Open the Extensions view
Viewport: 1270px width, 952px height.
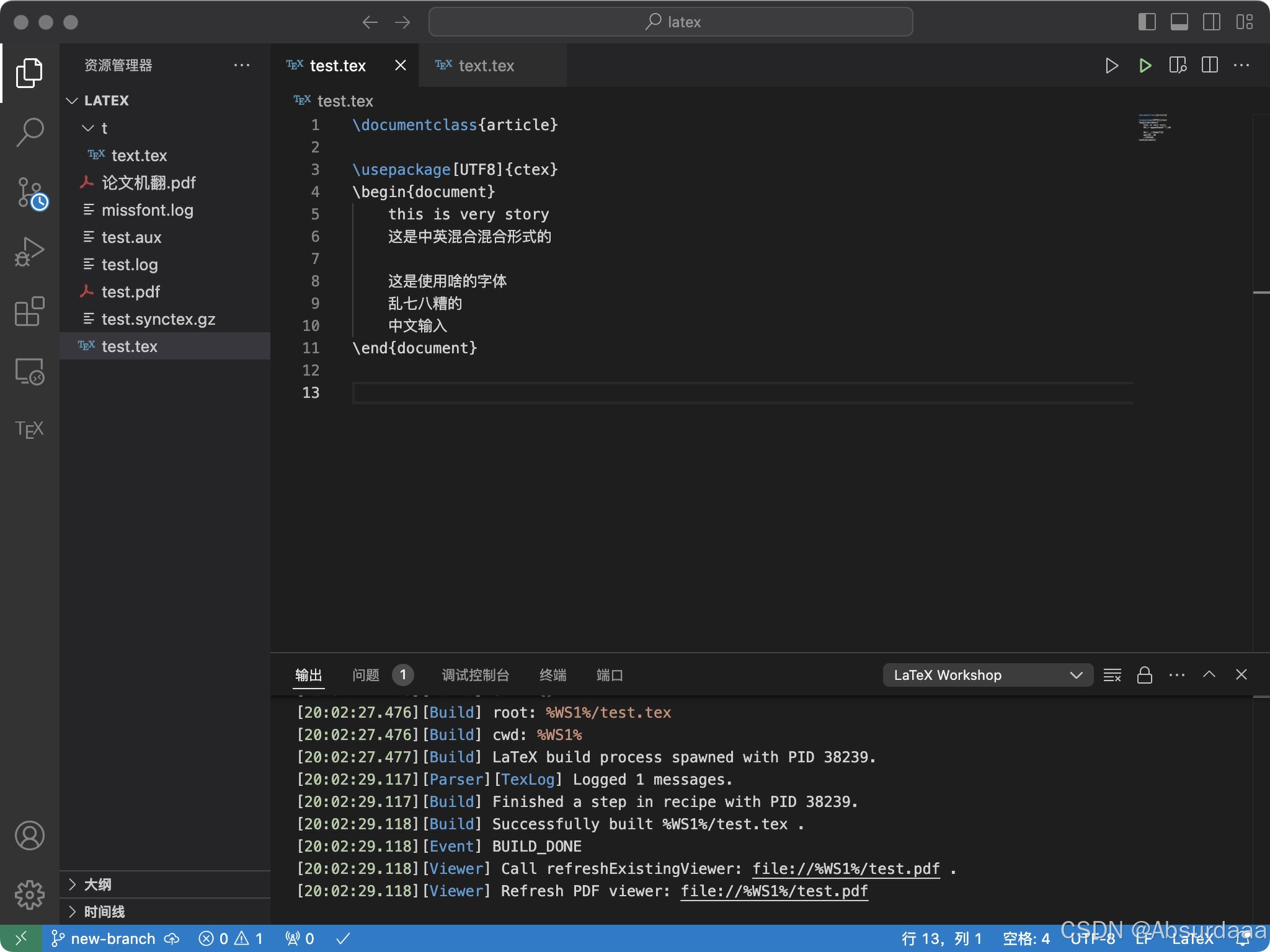coord(29,311)
